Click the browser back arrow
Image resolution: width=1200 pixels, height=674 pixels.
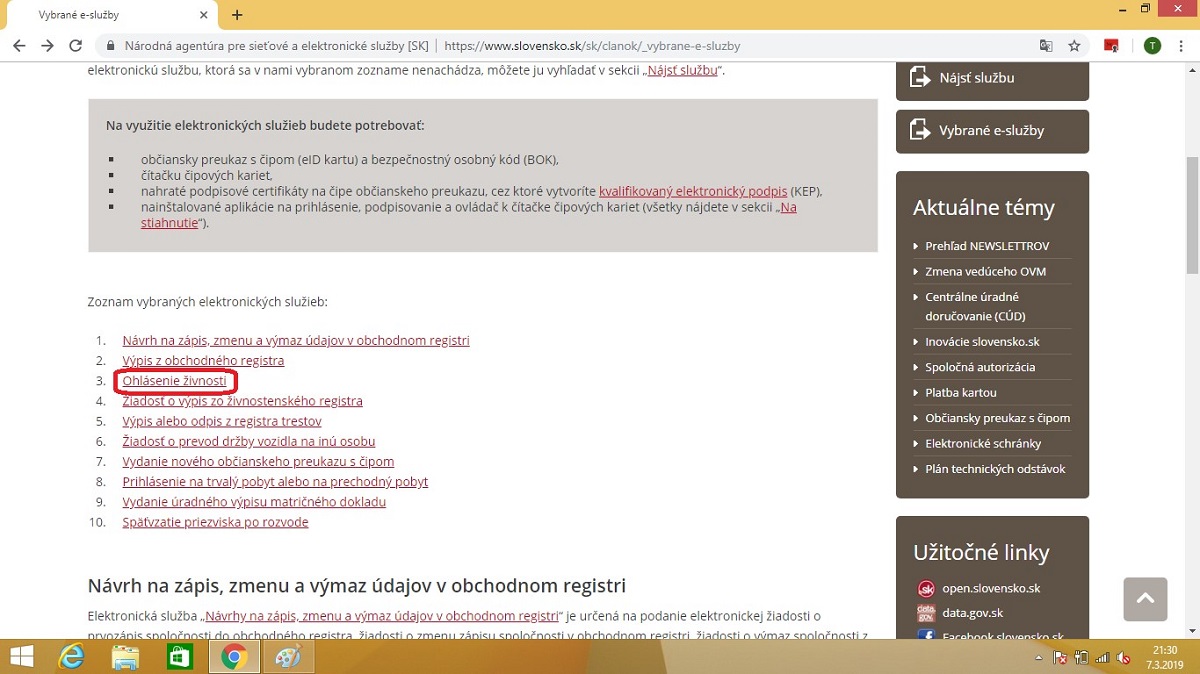coord(19,46)
